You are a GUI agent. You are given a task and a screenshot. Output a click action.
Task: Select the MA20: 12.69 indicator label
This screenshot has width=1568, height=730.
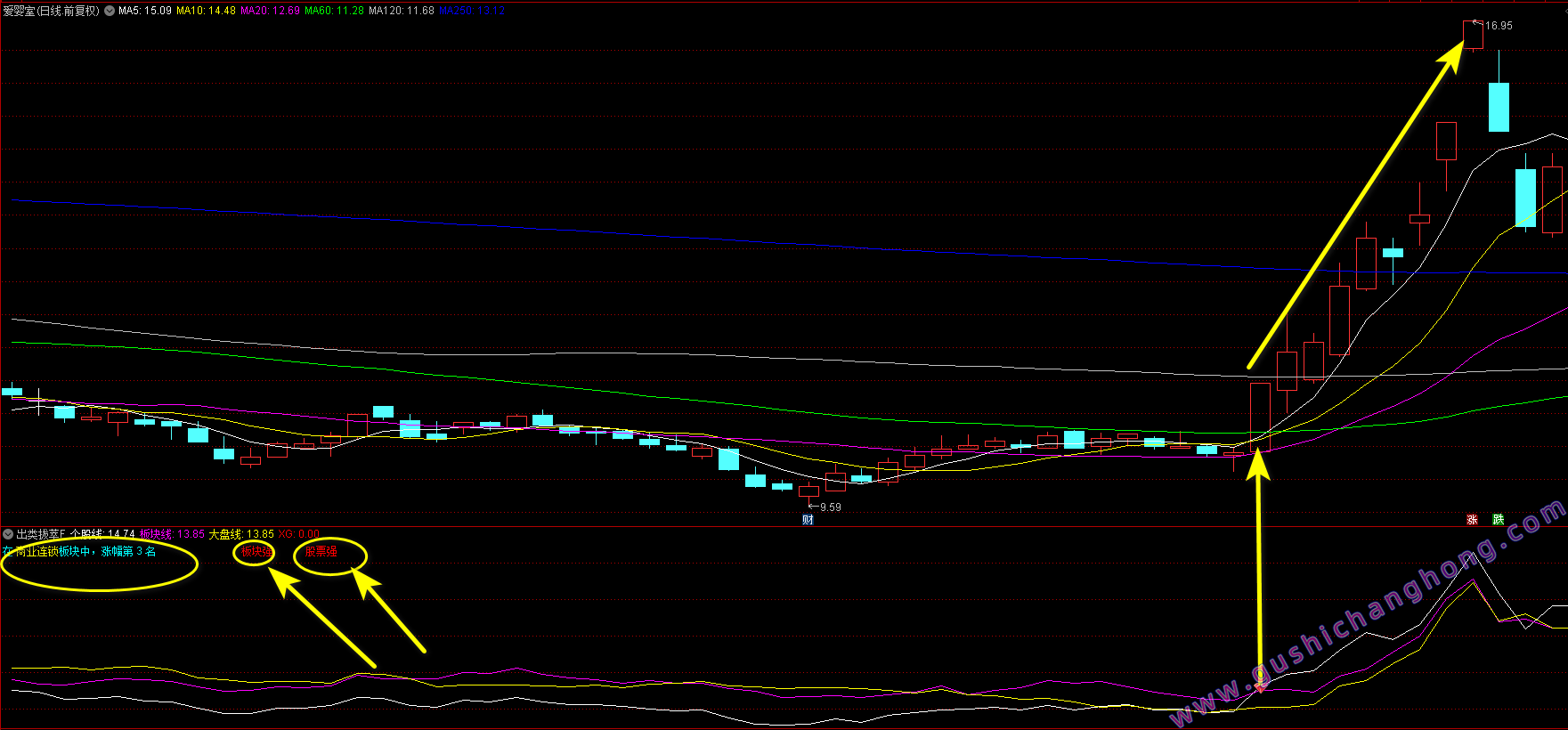click(270, 11)
